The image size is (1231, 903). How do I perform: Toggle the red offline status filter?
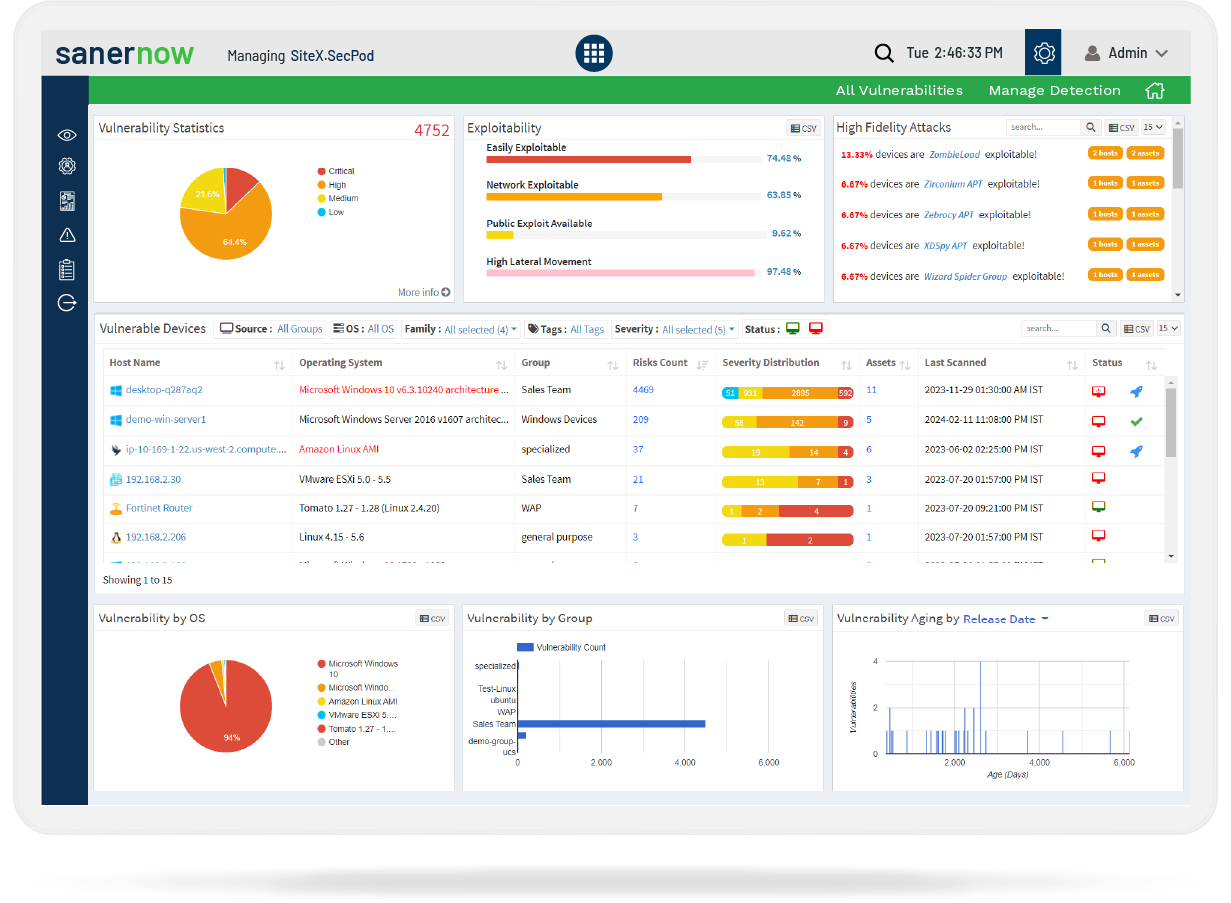(x=815, y=328)
